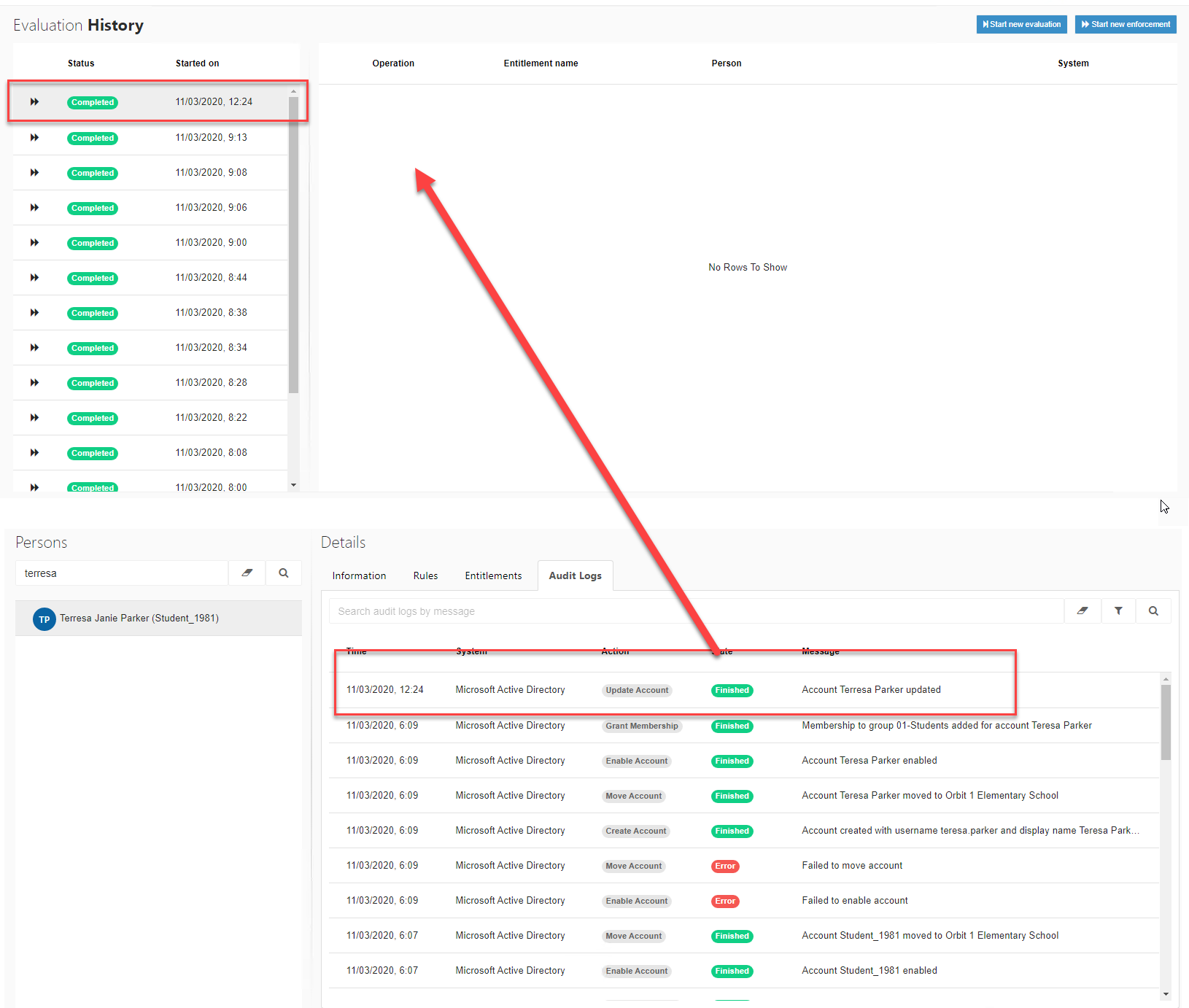Click enforcement icon in 11/03/2020, 8:08 row
The height and width of the screenshot is (1008, 1189).
[x=34, y=453]
